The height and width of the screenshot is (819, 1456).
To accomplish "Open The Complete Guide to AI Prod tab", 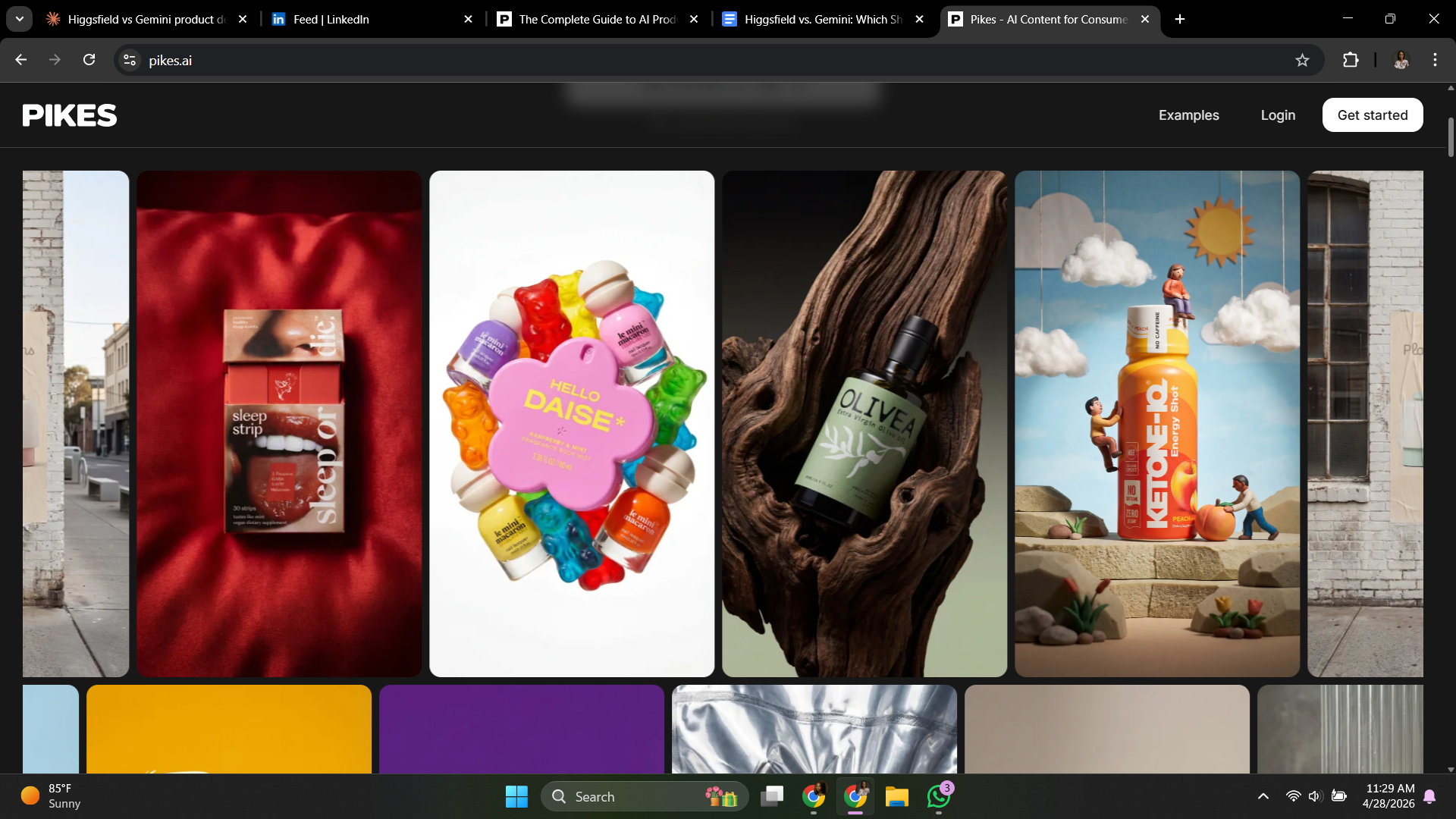I will click(x=598, y=19).
